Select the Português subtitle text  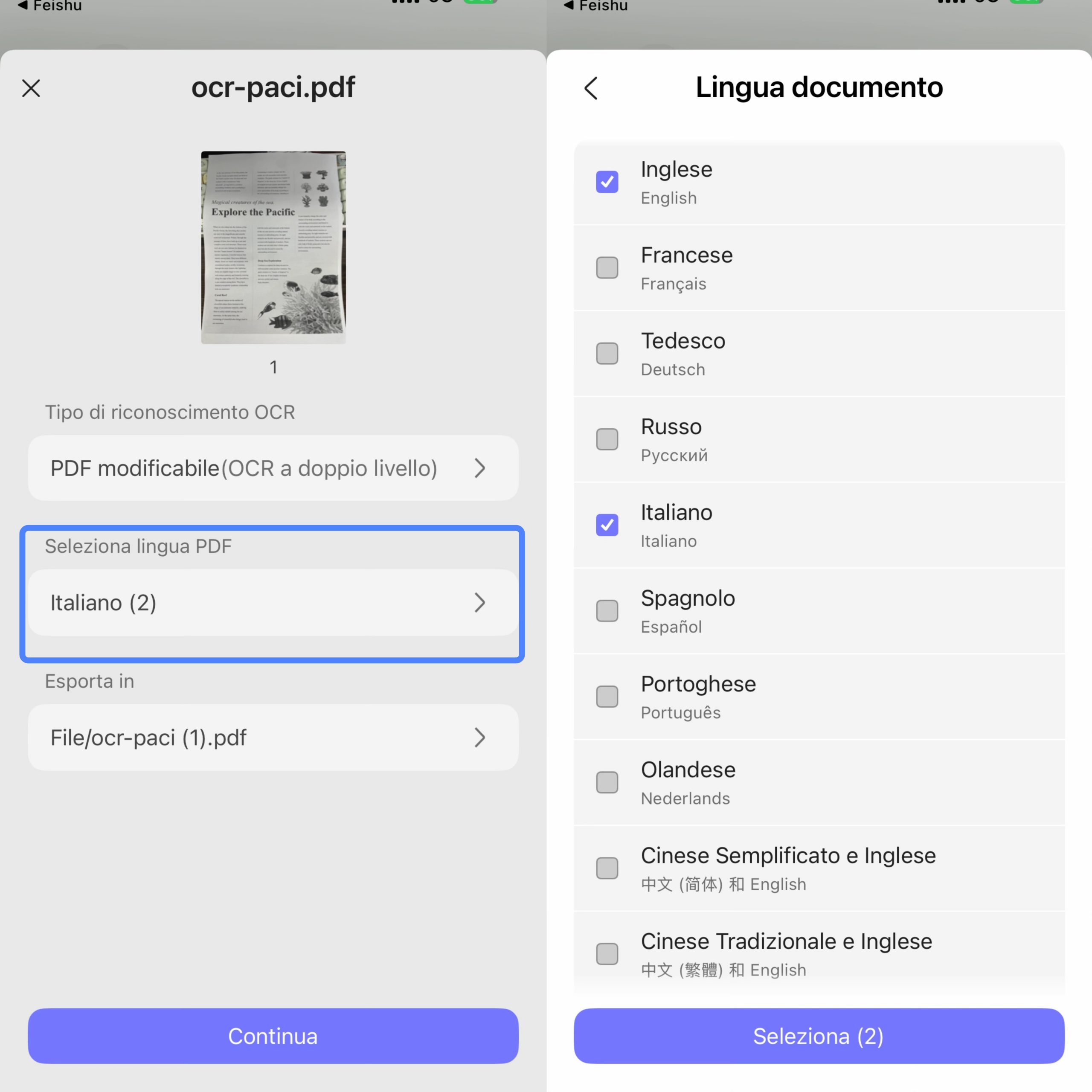coord(681,713)
